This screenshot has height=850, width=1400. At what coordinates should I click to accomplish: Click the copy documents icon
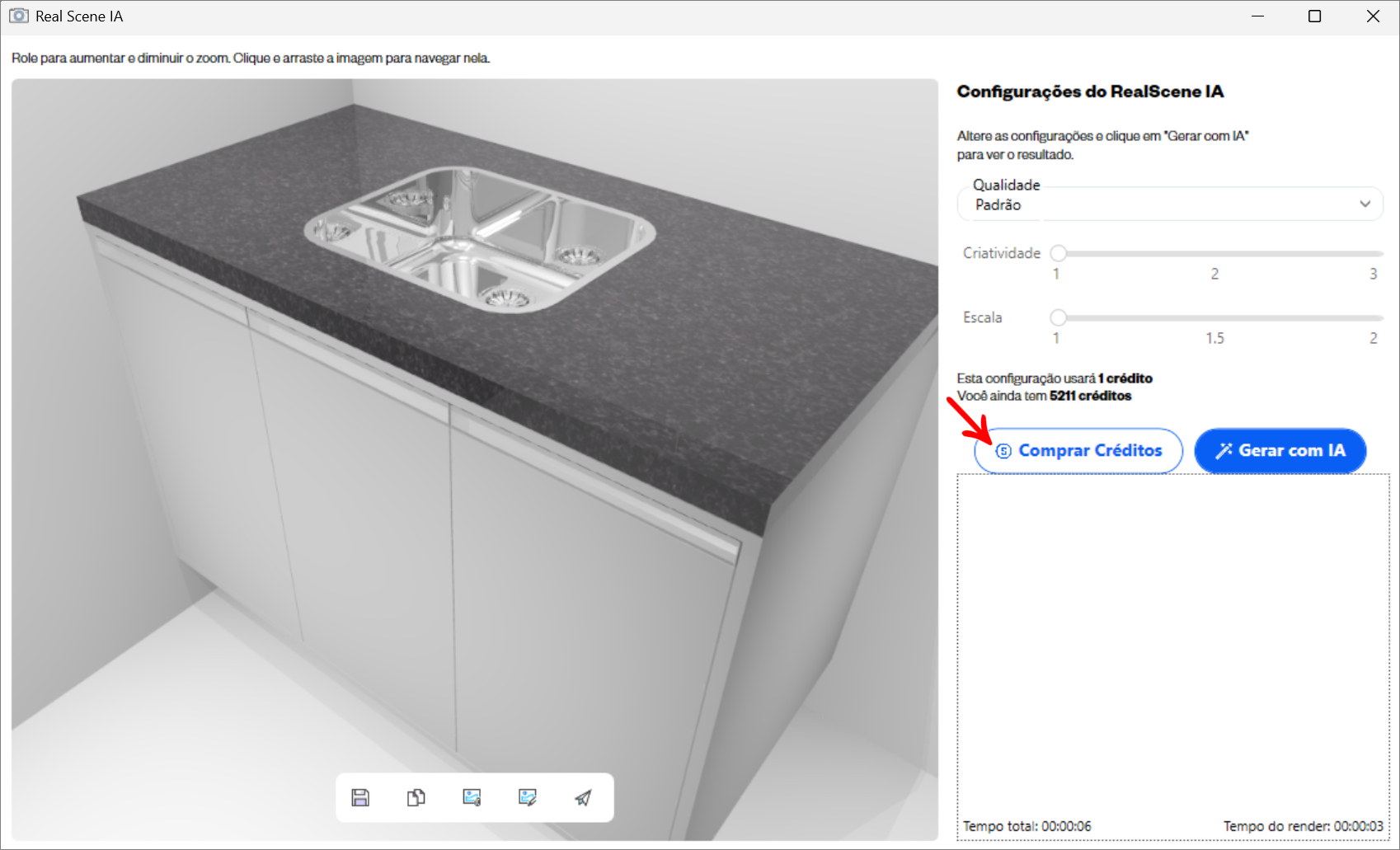pos(416,797)
